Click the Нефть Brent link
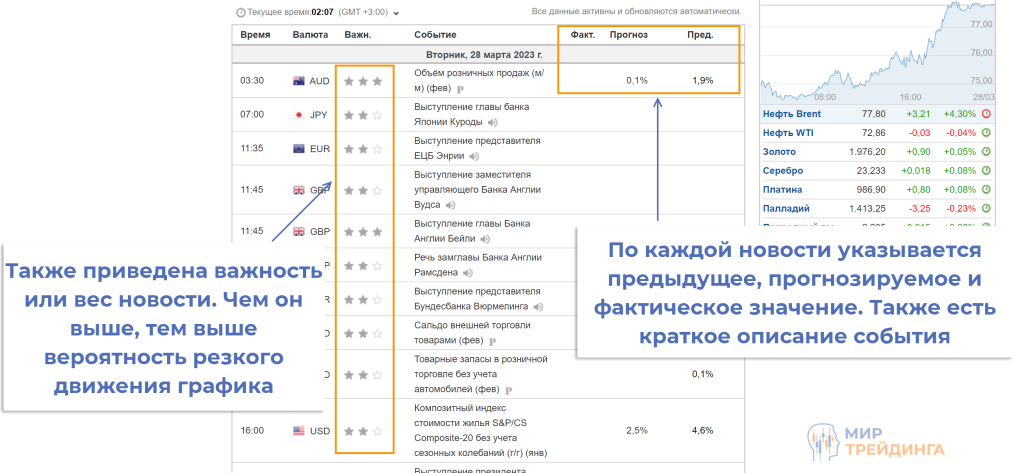1024x473 pixels. (792, 114)
